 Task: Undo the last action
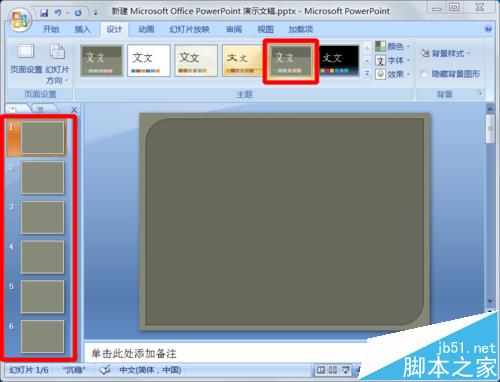click(58, 13)
